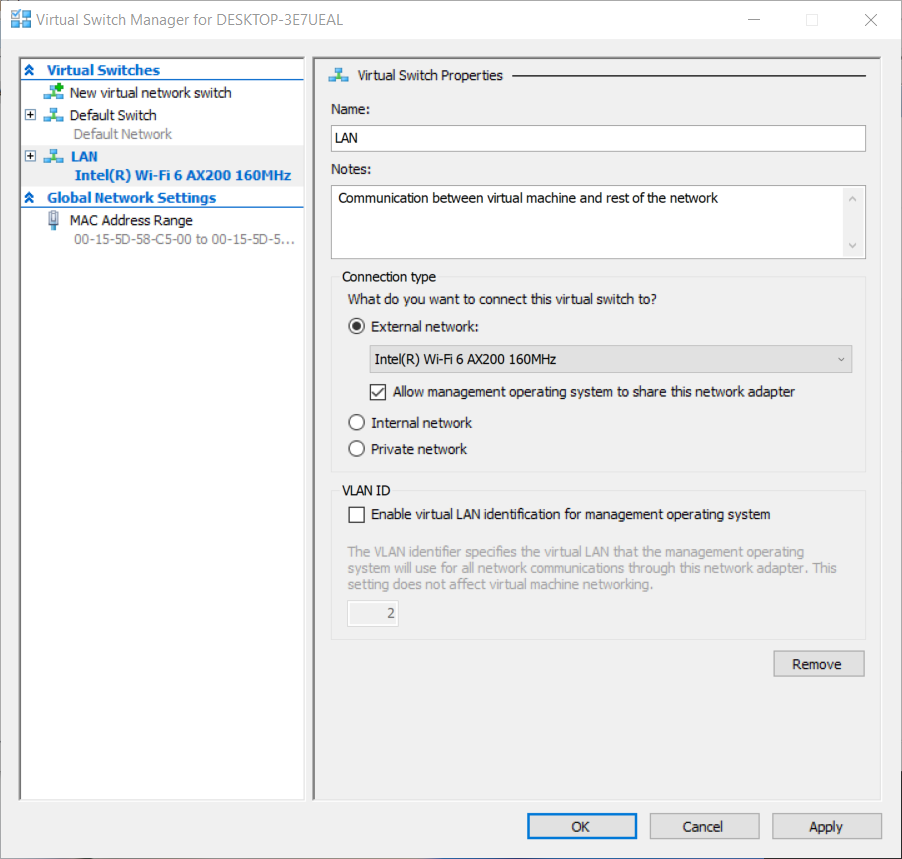Click the Name text field
Image resolution: width=902 pixels, height=859 pixels.
pos(598,138)
